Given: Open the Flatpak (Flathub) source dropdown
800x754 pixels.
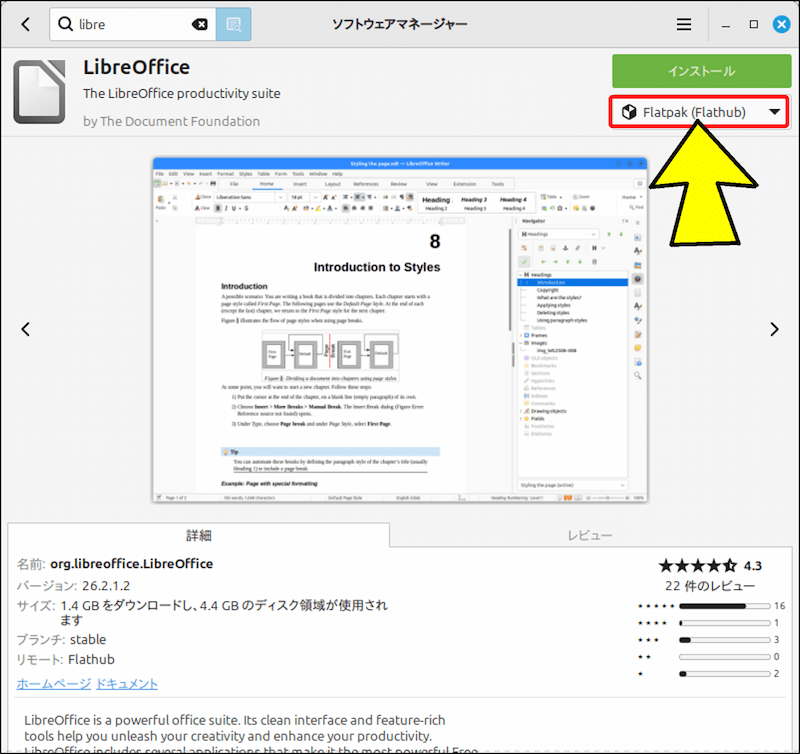Looking at the screenshot, I should (699, 112).
